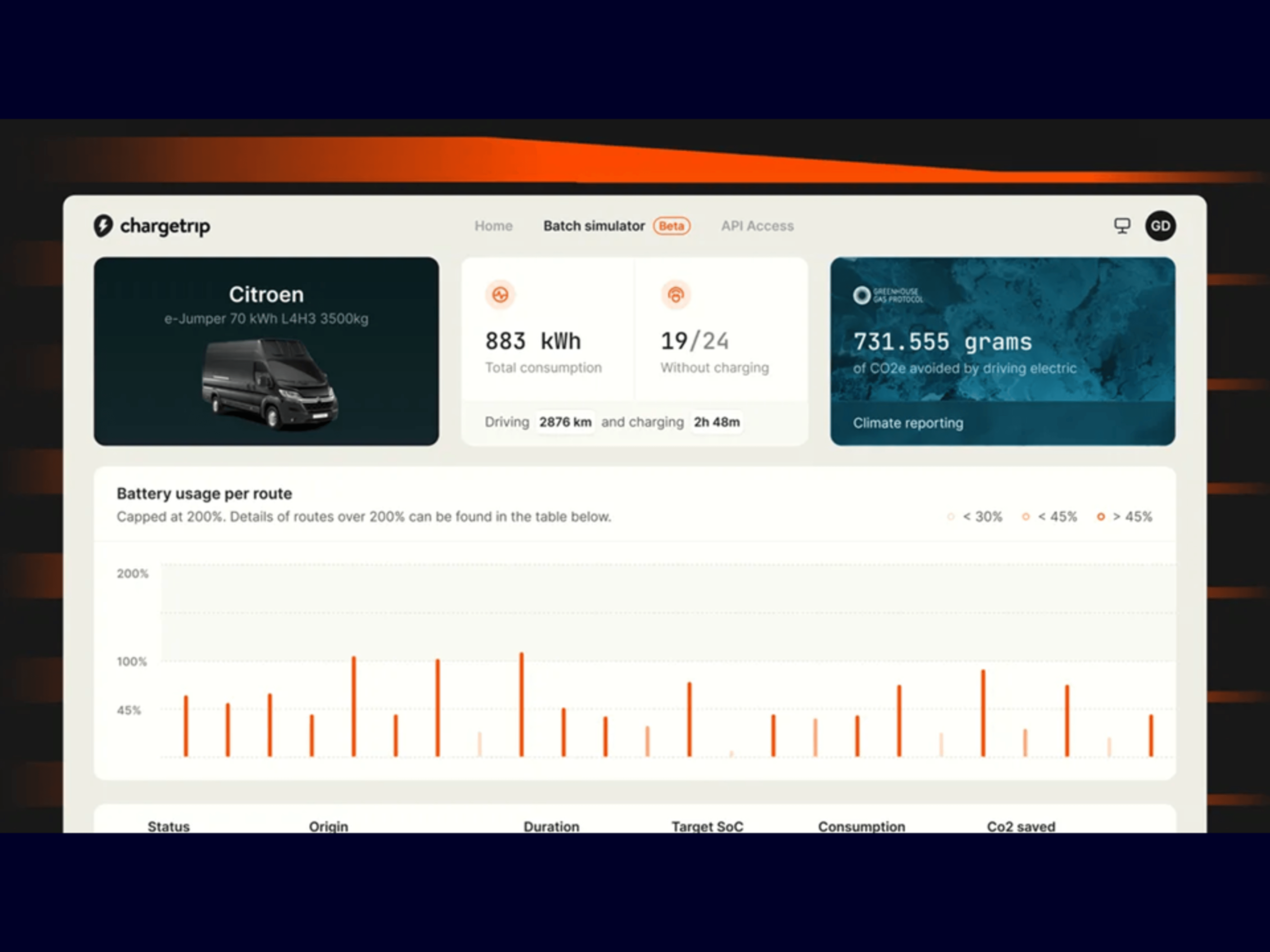Sort table by Status column
1270x952 pixels.
click(168, 826)
